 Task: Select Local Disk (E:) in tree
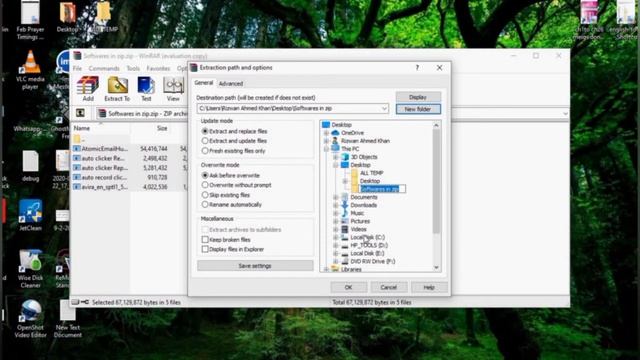click(x=363, y=253)
